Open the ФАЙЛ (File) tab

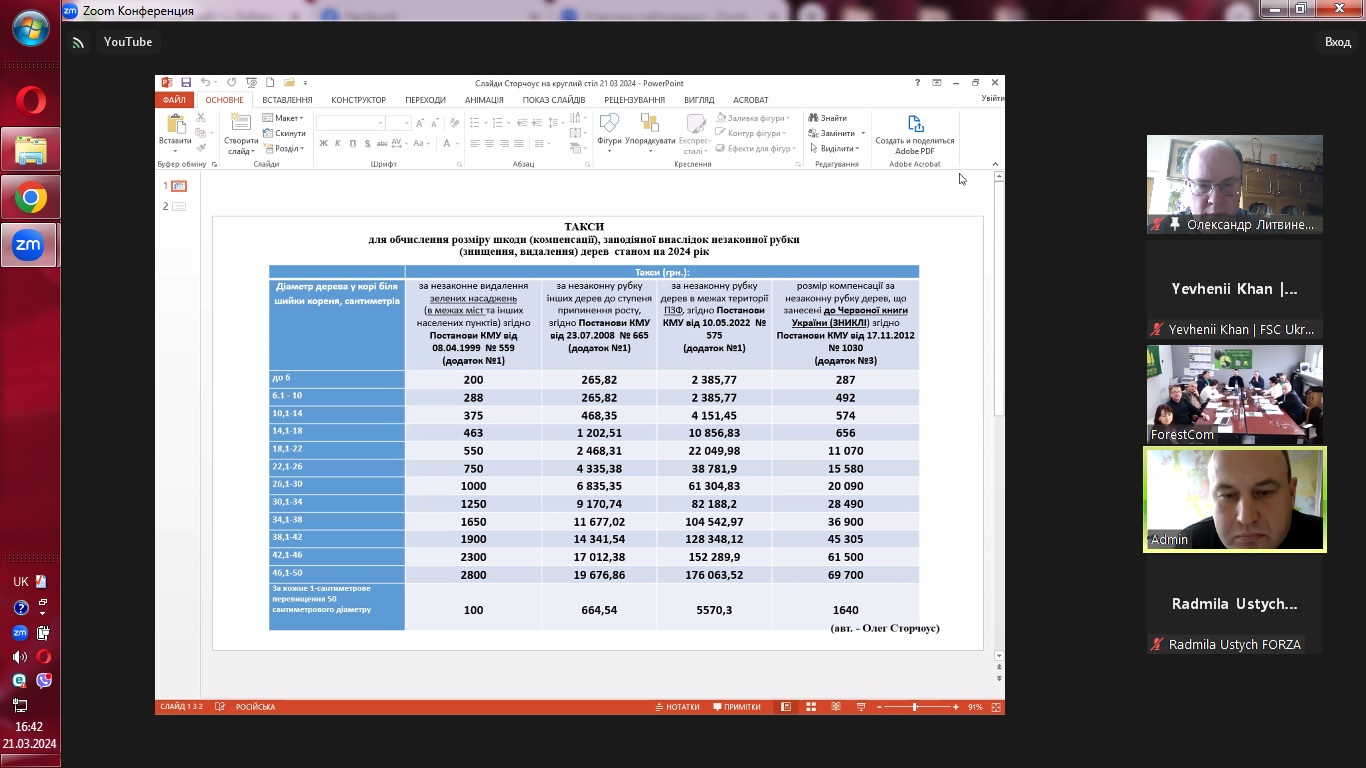click(x=174, y=100)
